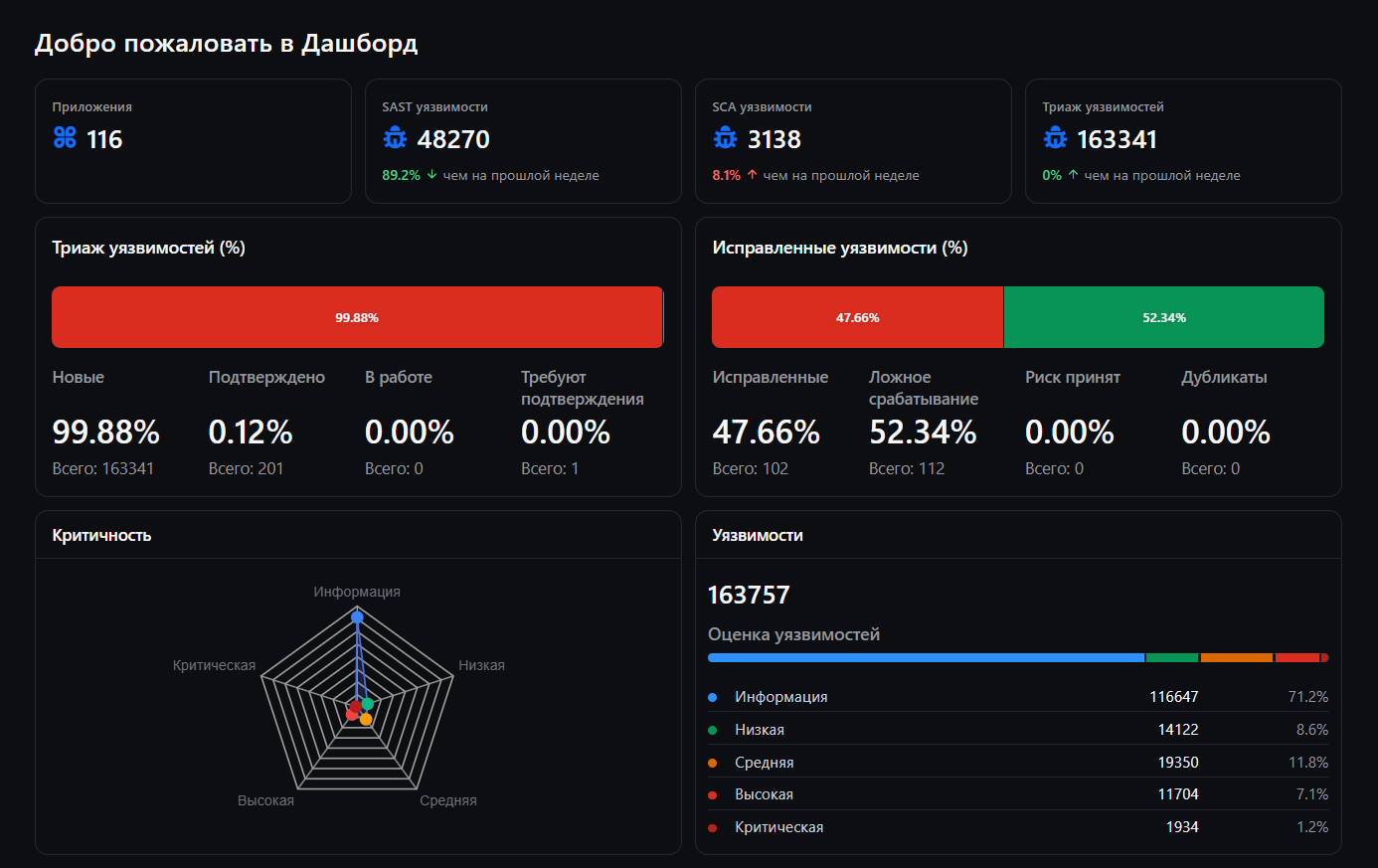
Task: Select the green Низкая point on the radar chart
Action: coord(368,704)
